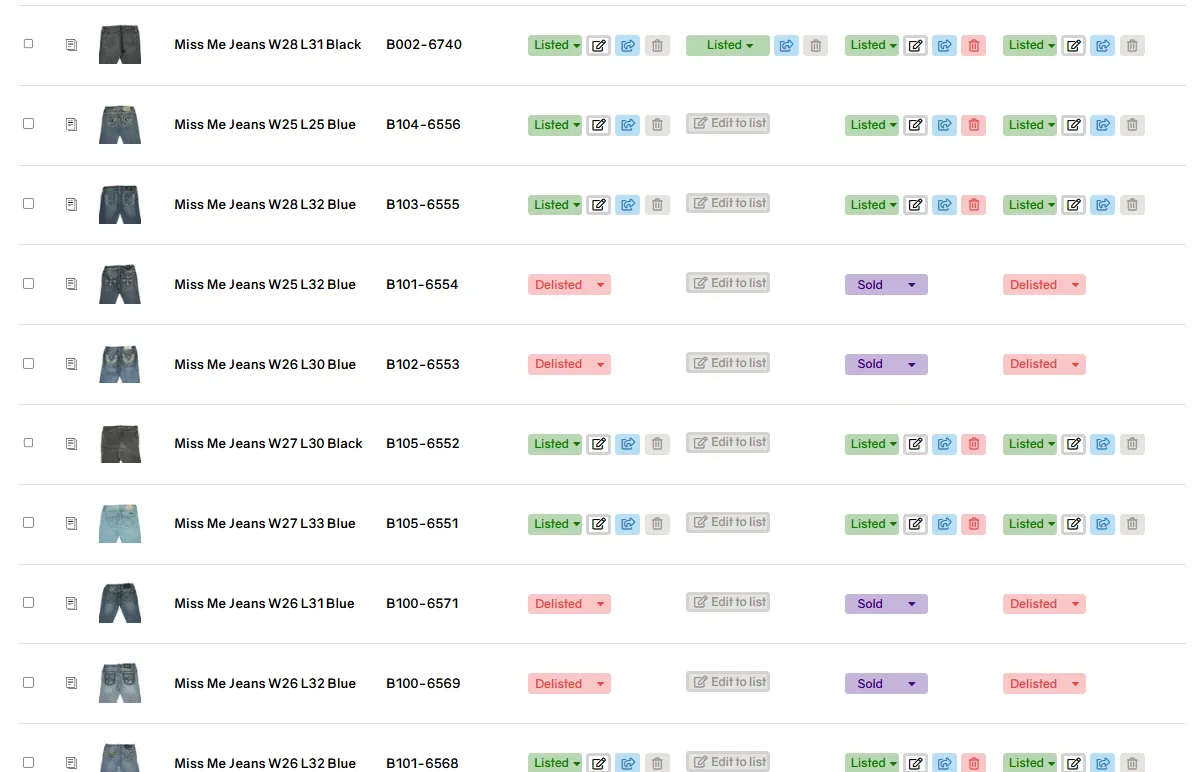
Task: Select checkbox for Miss Me Jeans W28 L31 Black
Action: pos(29,44)
